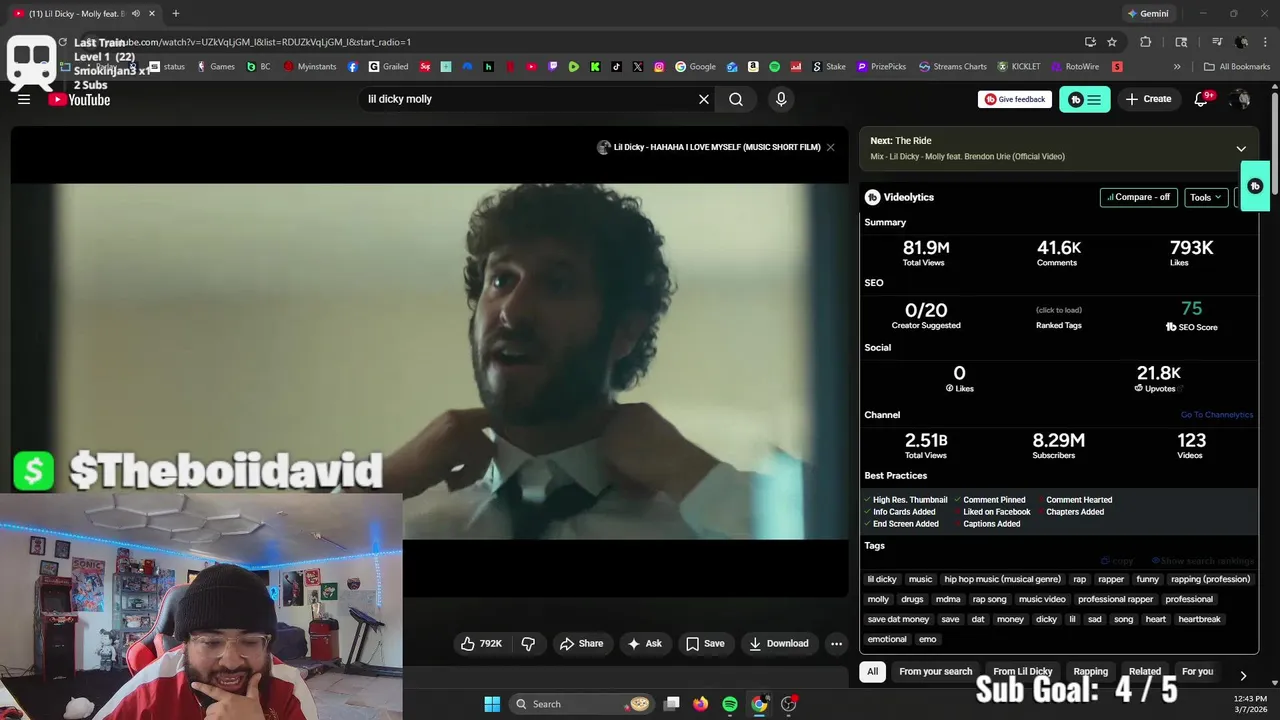The image size is (1280, 720).
Task: Bookmark this page with the star icon
Action: (x=1112, y=42)
